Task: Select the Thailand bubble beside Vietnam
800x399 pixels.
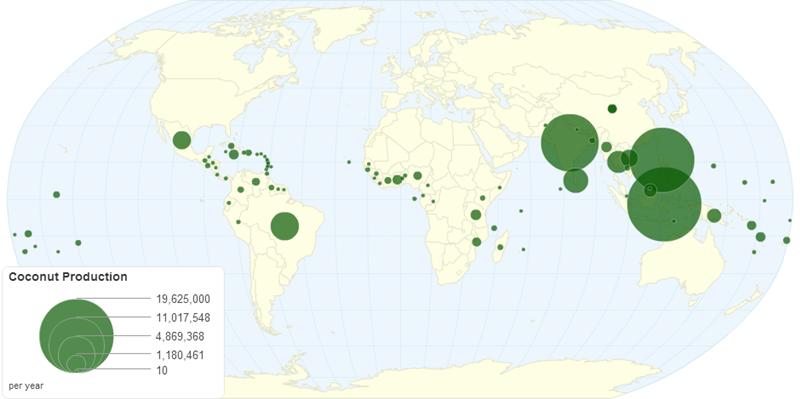Action: click(617, 162)
